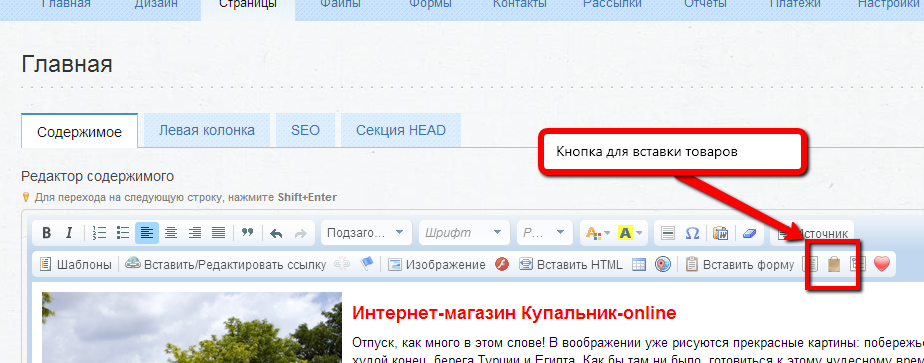Open Файлы in the top navigation
Image resolution: width=924 pixels, height=363 pixels.
pos(341,5)
